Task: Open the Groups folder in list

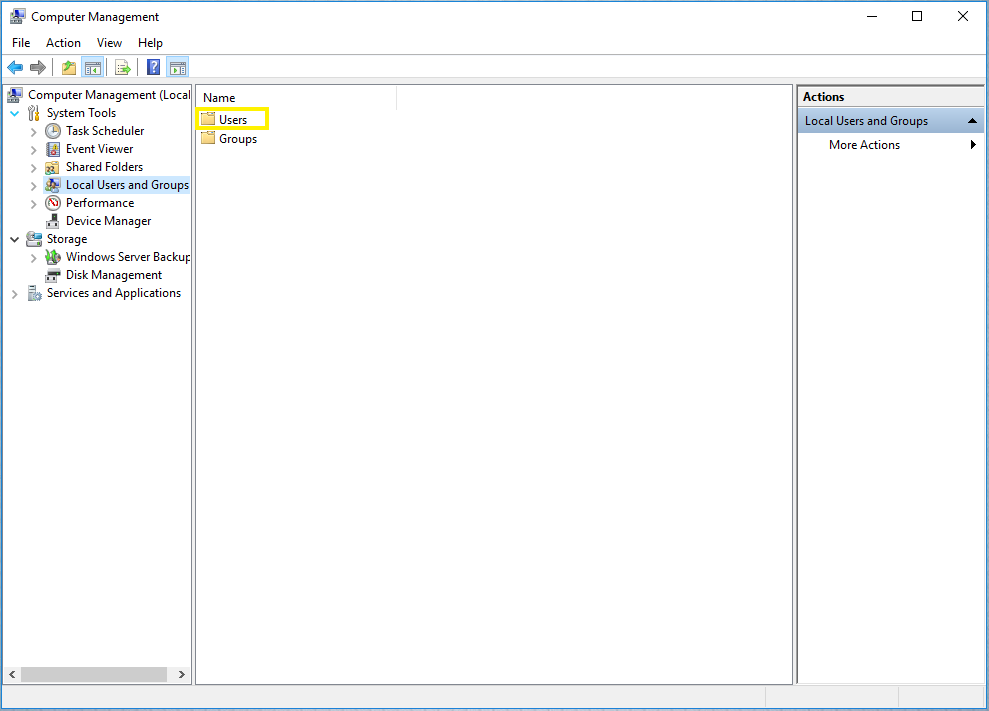Action: [237, 139]
